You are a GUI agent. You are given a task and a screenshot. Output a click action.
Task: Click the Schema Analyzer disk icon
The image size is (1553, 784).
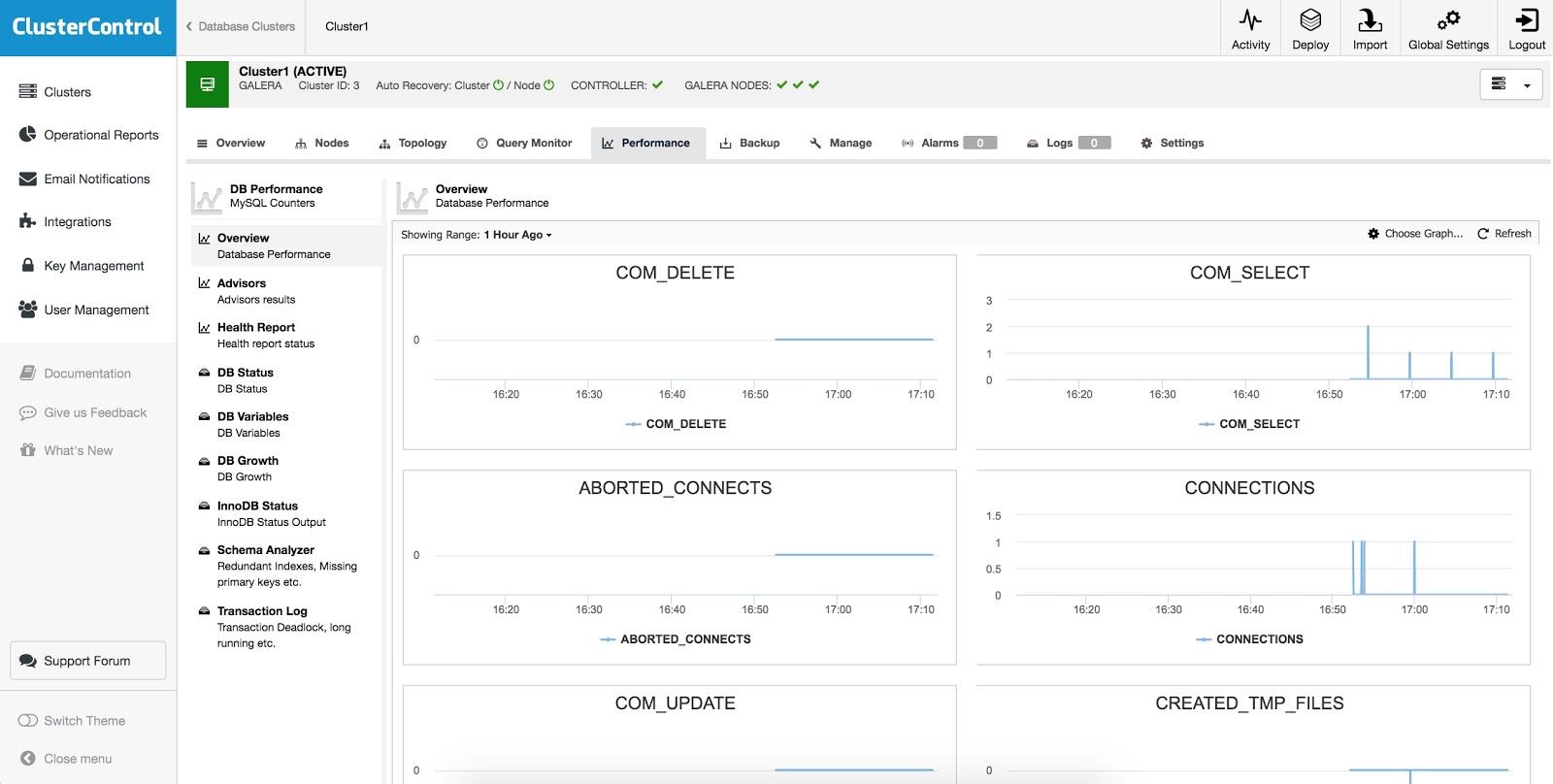[x=204, y=550]
